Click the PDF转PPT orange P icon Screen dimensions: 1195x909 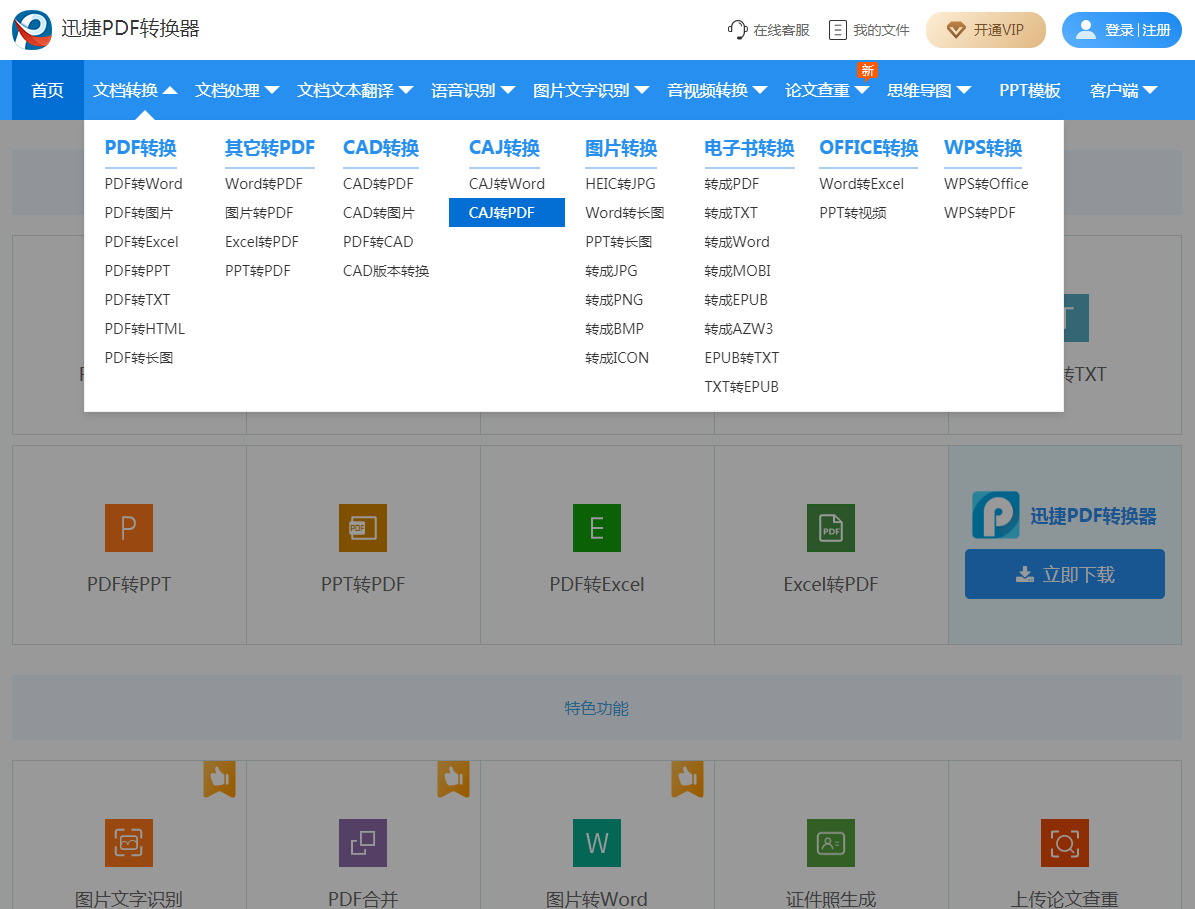(x=129, y=528)
